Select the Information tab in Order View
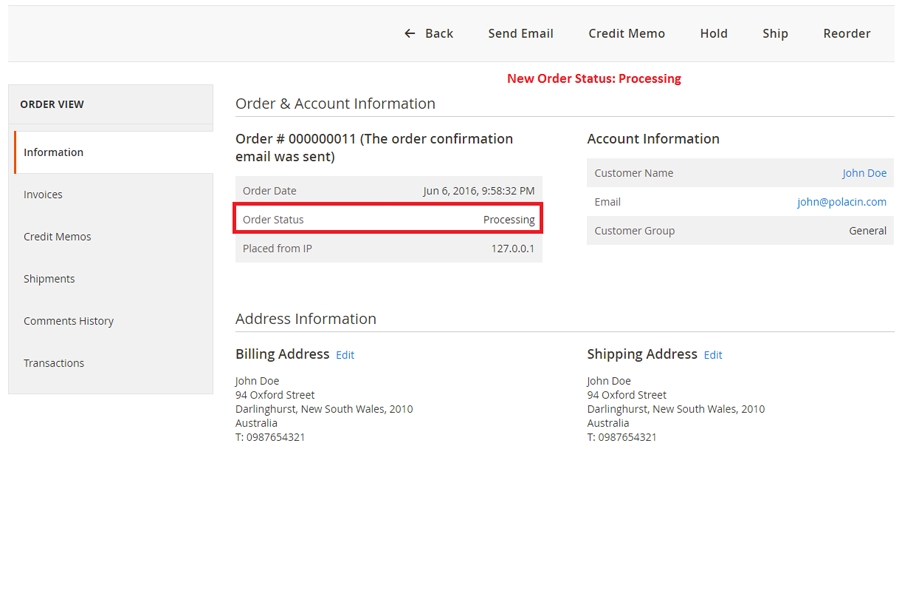Screen dimensions: 900x600 pyautogui.click(x=54, y=153)
